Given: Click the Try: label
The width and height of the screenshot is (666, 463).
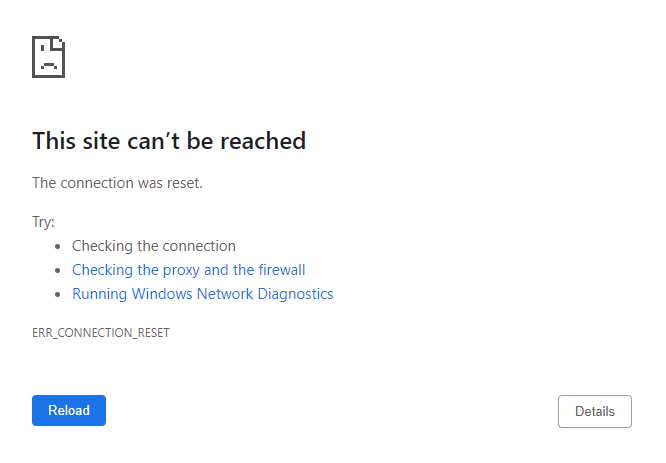Looking at the screenshot, I should pos(43,222).
